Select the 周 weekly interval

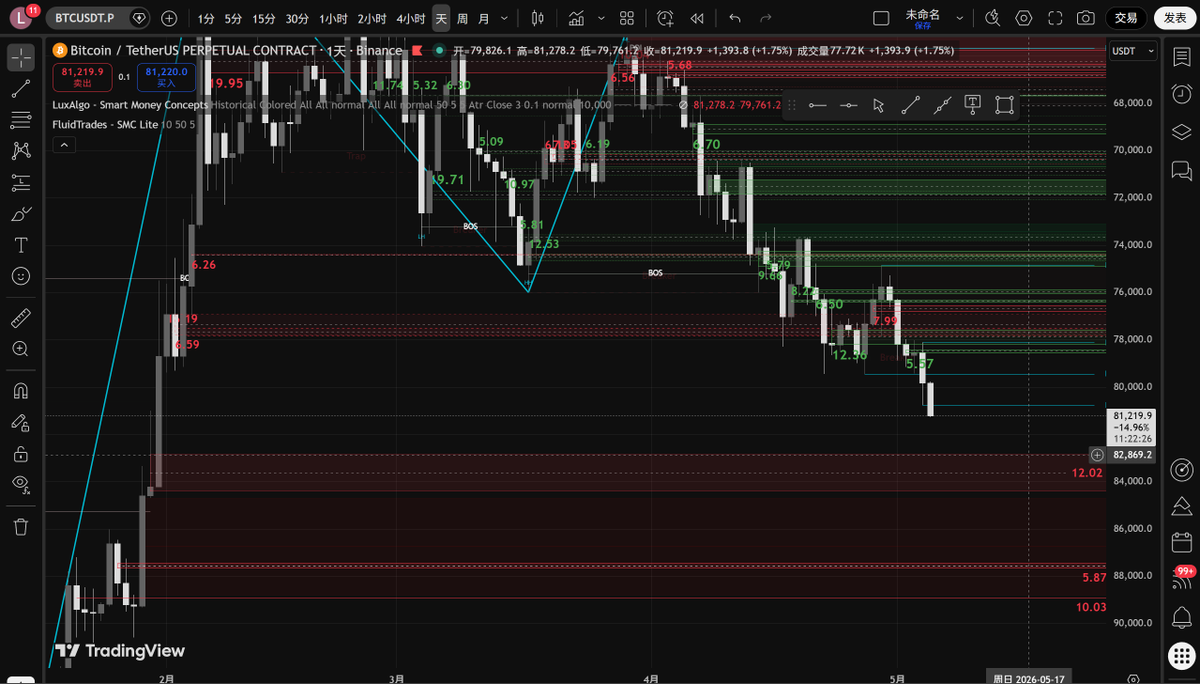(x=462, y=18)
